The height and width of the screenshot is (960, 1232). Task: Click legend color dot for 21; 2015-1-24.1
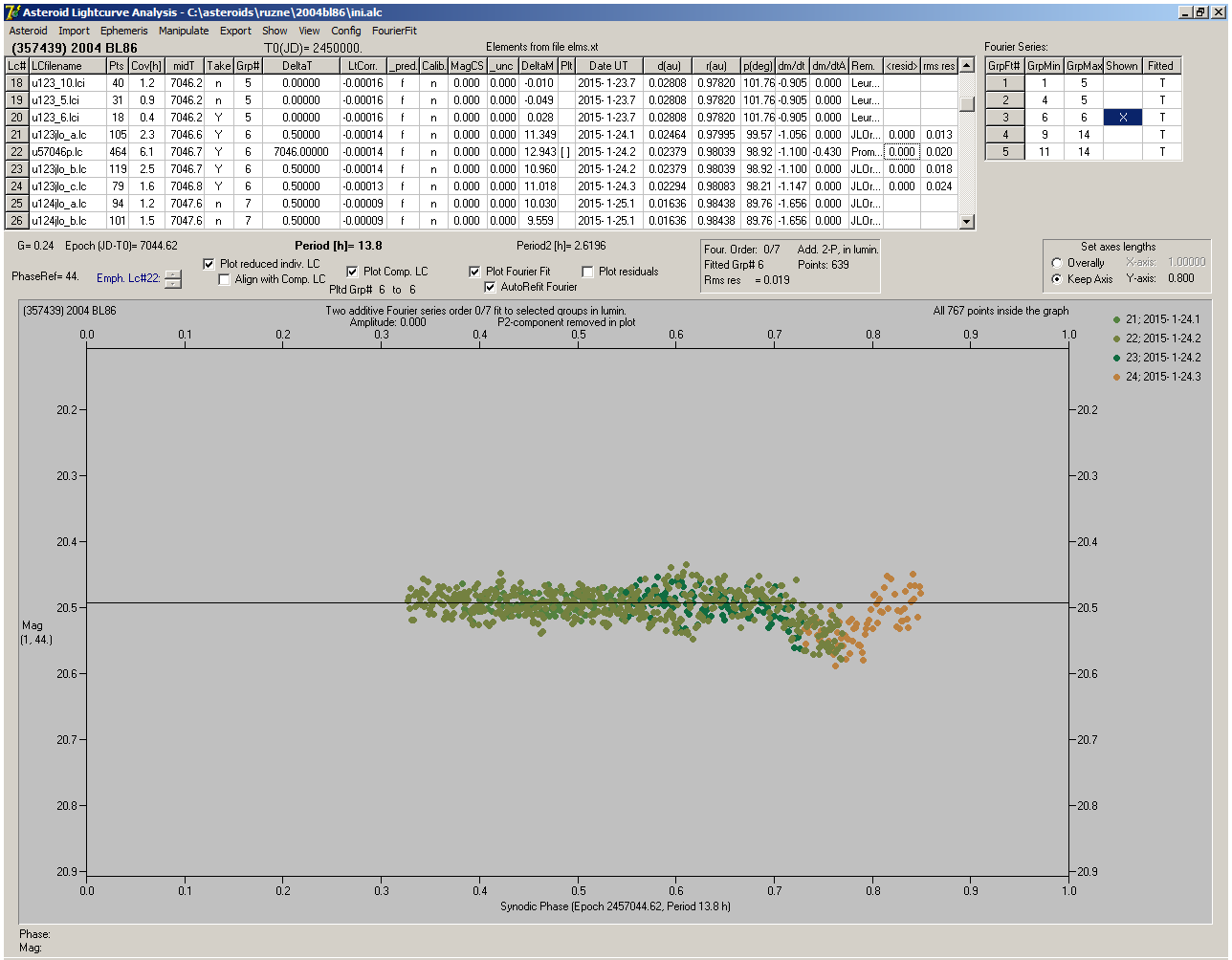(x=1117, y=319)
